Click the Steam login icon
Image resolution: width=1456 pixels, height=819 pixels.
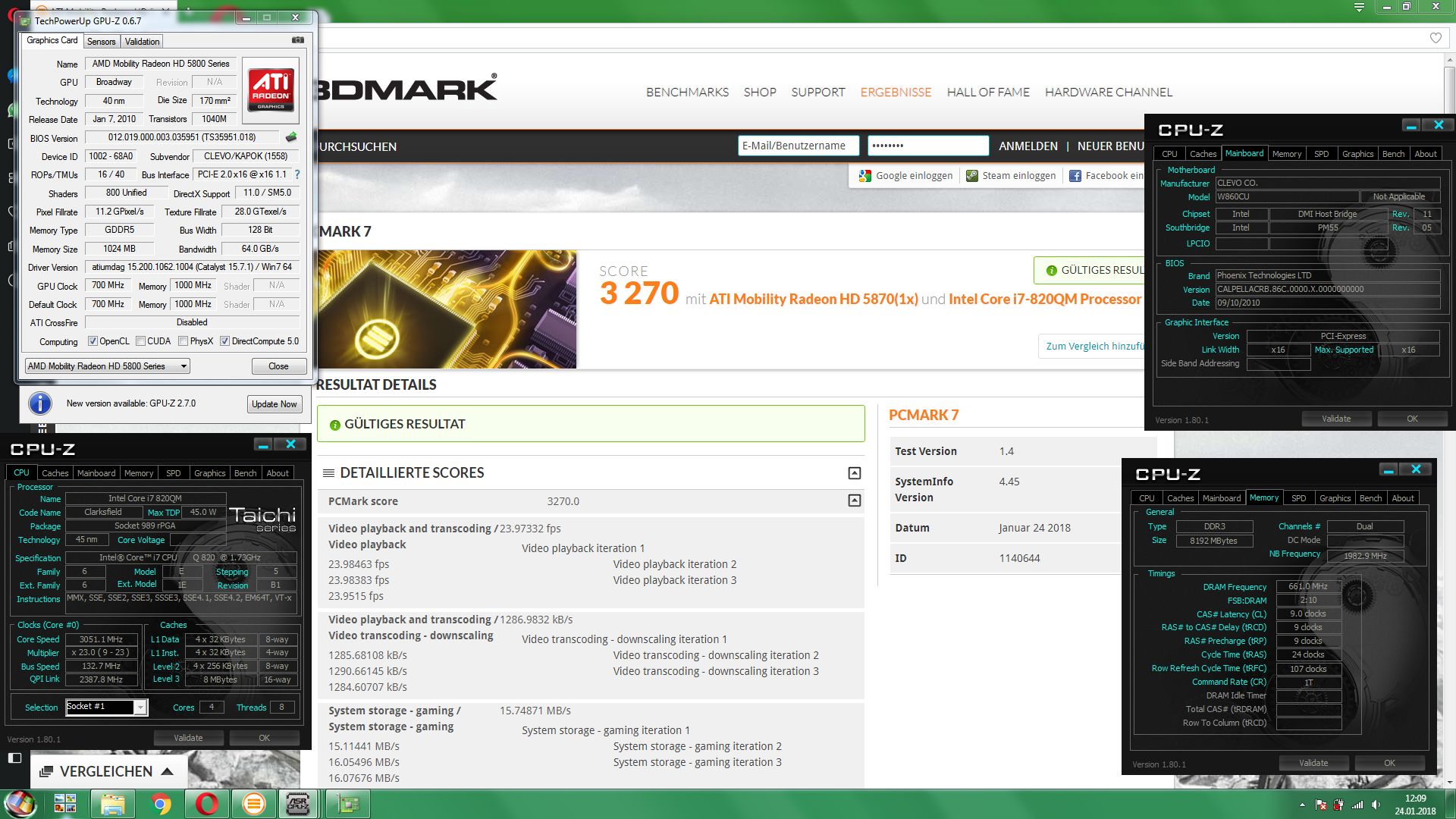click(971, 176)
